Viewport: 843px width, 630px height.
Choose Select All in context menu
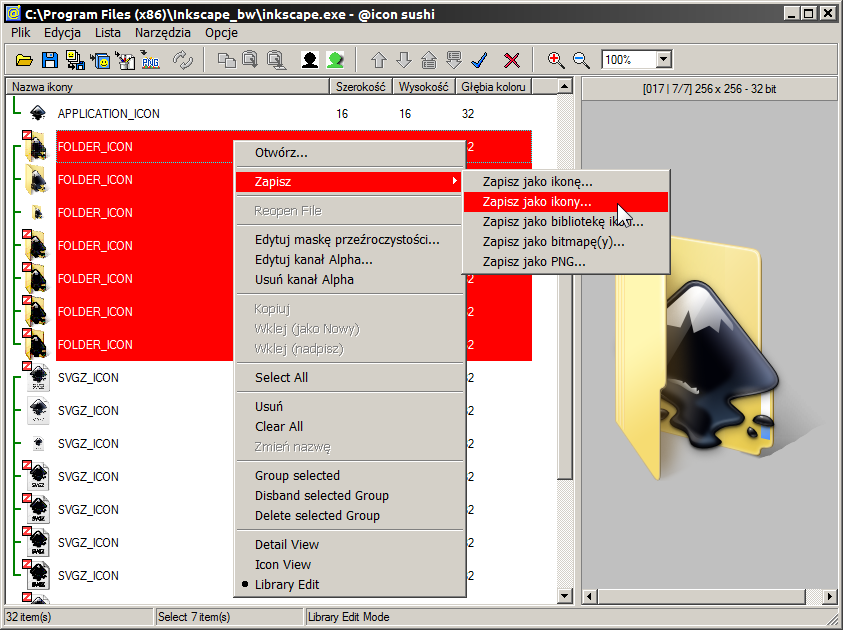click(350, 377)
